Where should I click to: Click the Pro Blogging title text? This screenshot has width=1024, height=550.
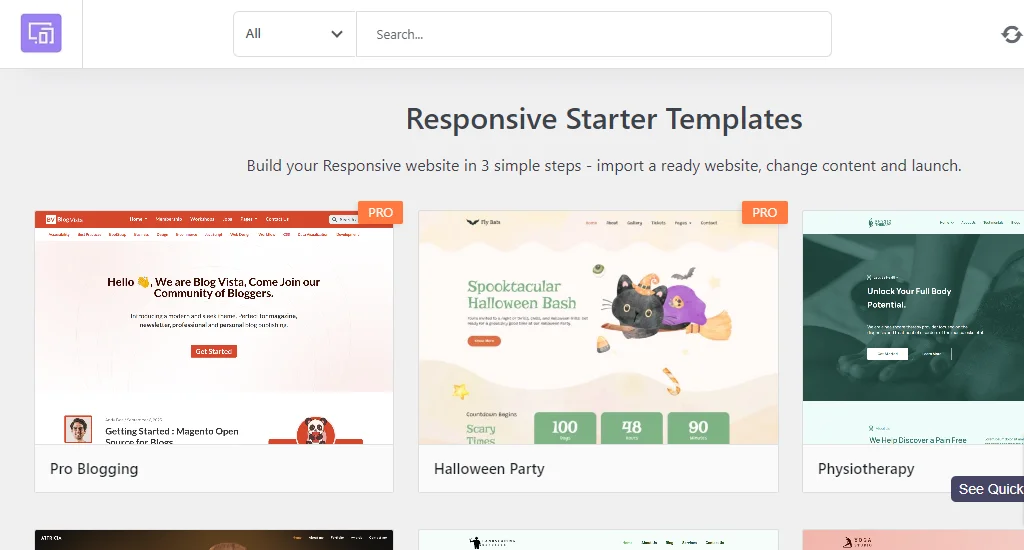94,469
